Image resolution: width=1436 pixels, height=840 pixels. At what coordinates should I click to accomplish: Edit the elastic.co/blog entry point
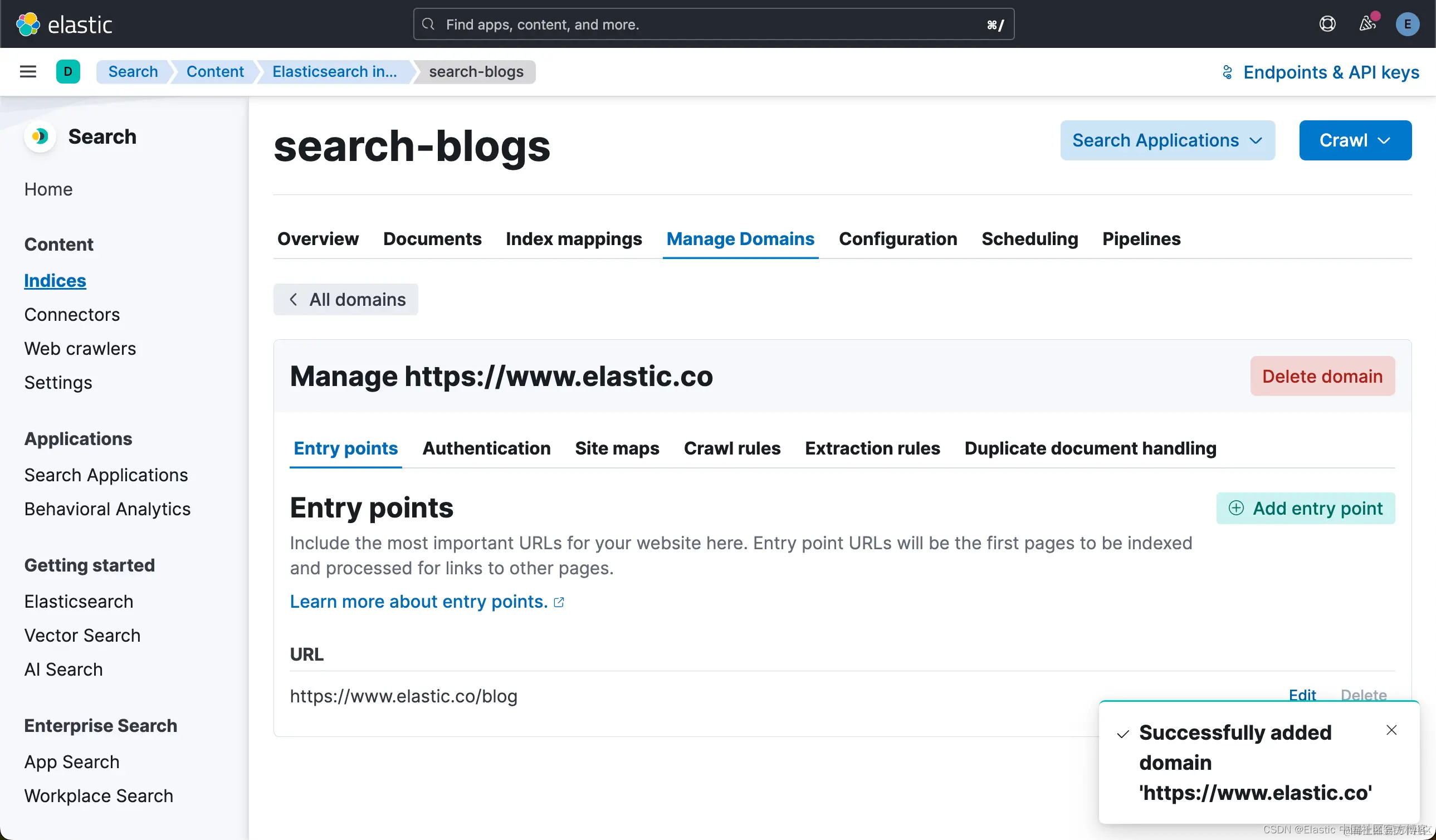click(x=1302, y=694)
